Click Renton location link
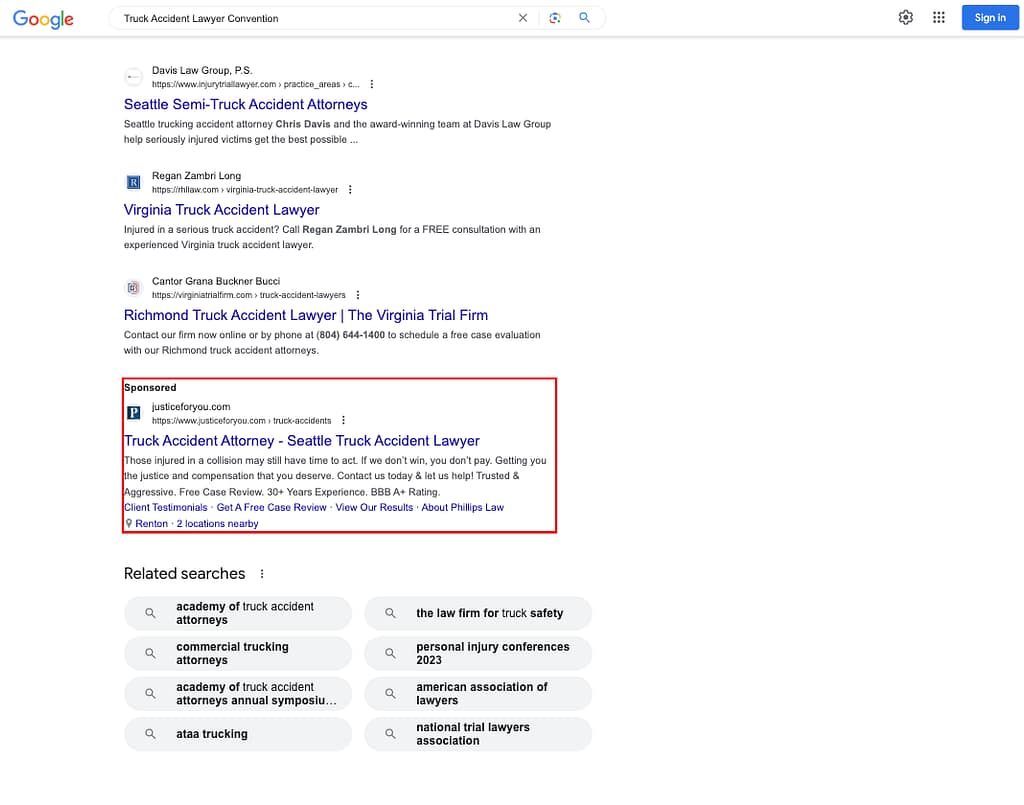This screenshot has width=1024, height=805. pyautogui.click(x=152, y=524)
